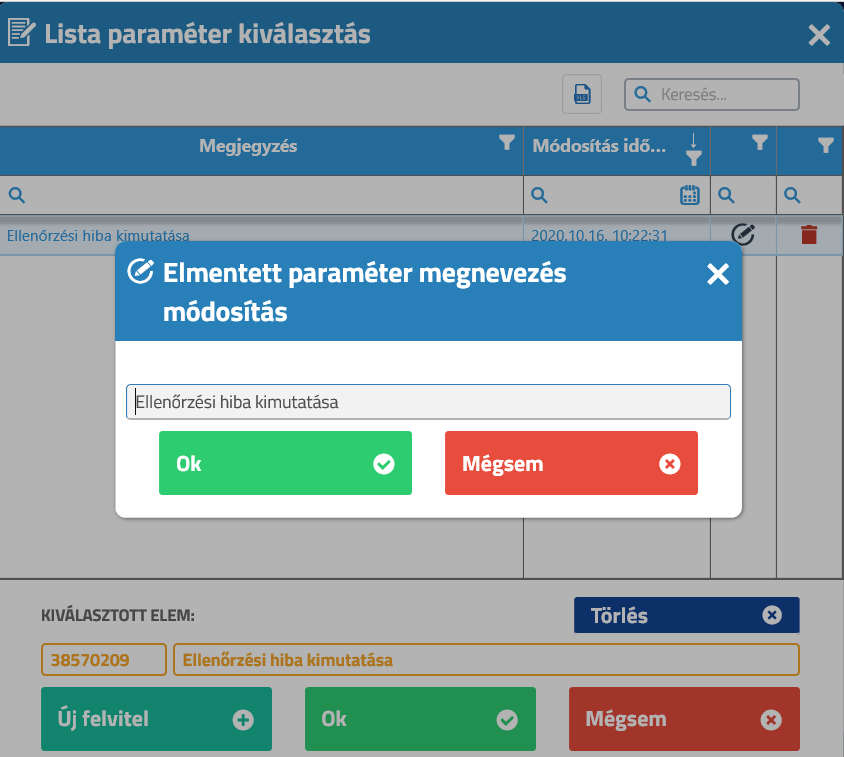Click the bottom green Ok button
Image resolution: width=844 pixels, height=757 pixels.
pos(420,719)
